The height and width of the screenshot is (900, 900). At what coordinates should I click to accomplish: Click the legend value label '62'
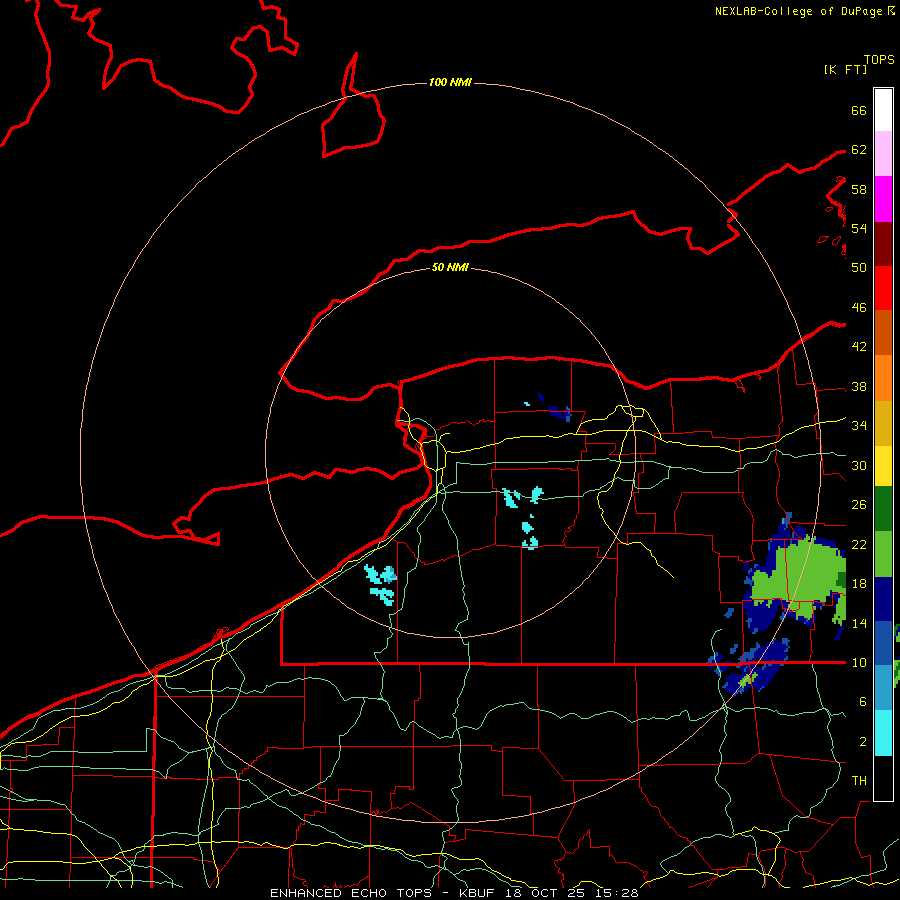[x=859, y=150]
